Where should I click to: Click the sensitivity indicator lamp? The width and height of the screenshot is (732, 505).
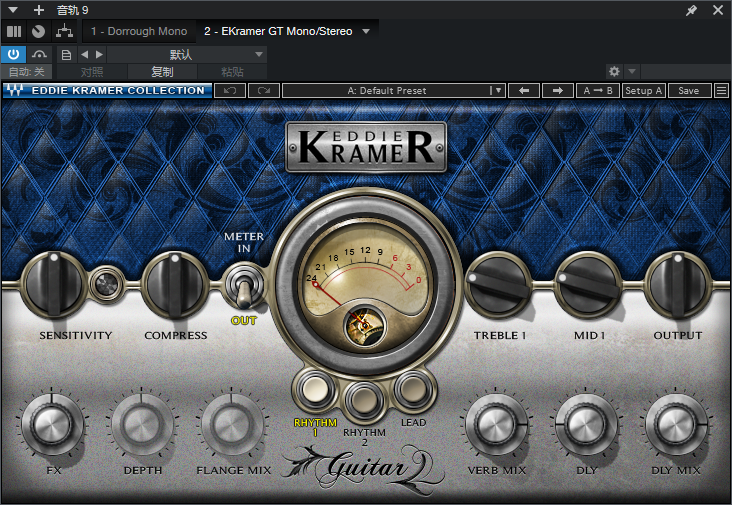click(x=106, y=284)
